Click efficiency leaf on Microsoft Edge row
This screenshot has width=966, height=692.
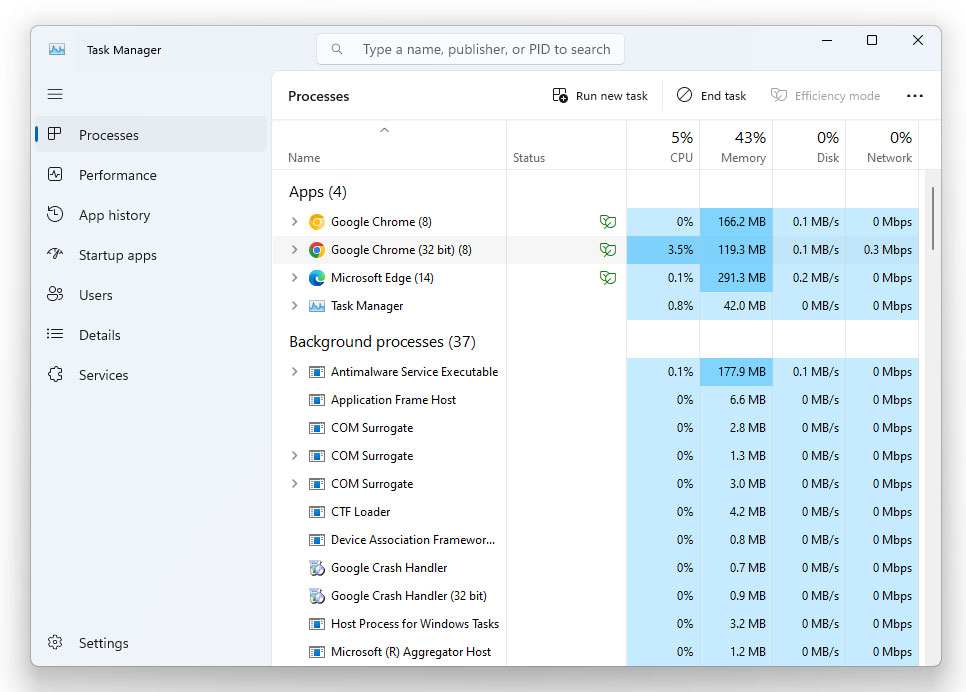click(x=607, y=278)
